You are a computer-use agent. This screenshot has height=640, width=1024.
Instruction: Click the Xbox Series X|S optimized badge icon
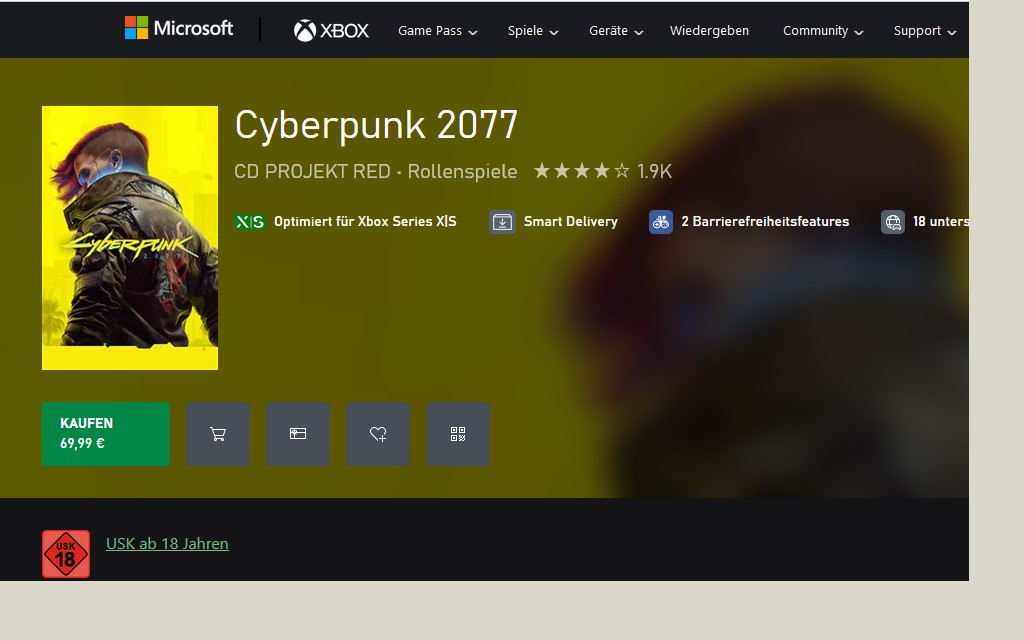(249, 222)
